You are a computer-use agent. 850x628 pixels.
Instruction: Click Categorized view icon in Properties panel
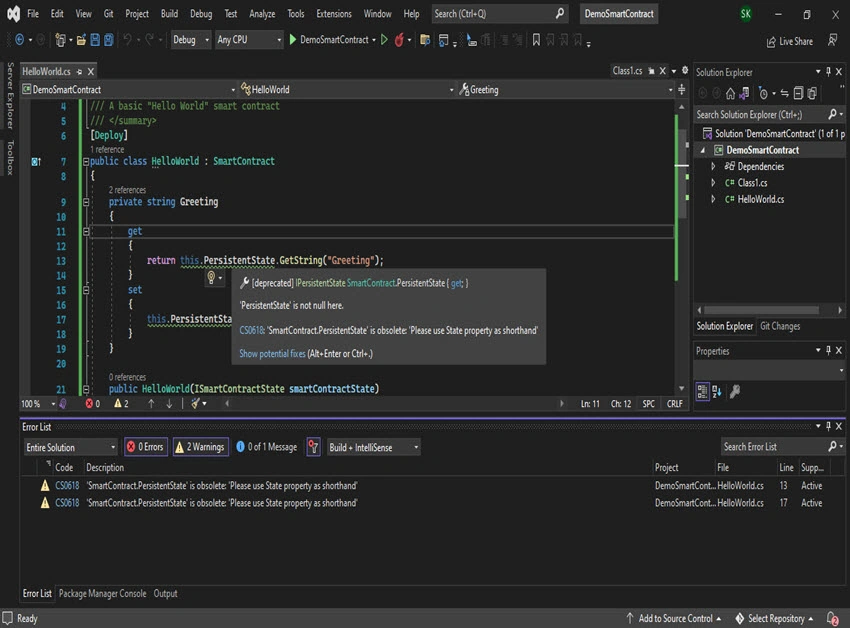(703, 391)
